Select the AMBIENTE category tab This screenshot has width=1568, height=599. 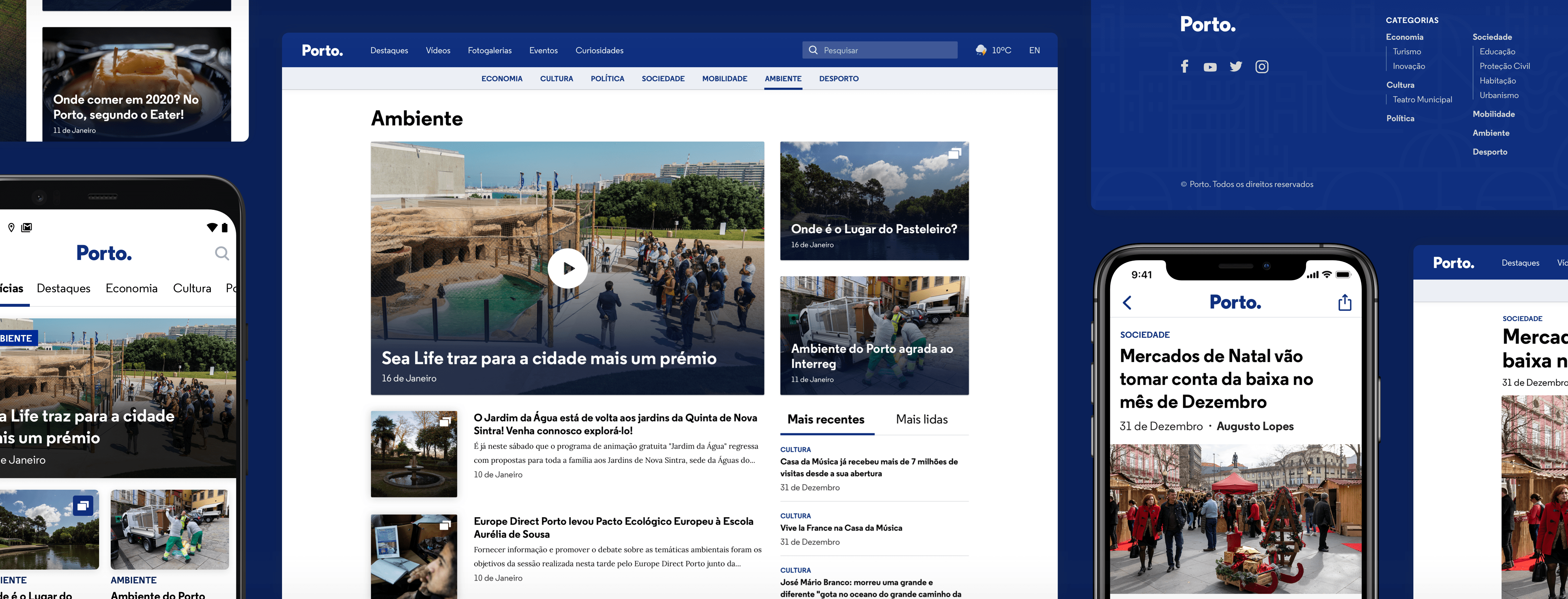coord(783,78)
